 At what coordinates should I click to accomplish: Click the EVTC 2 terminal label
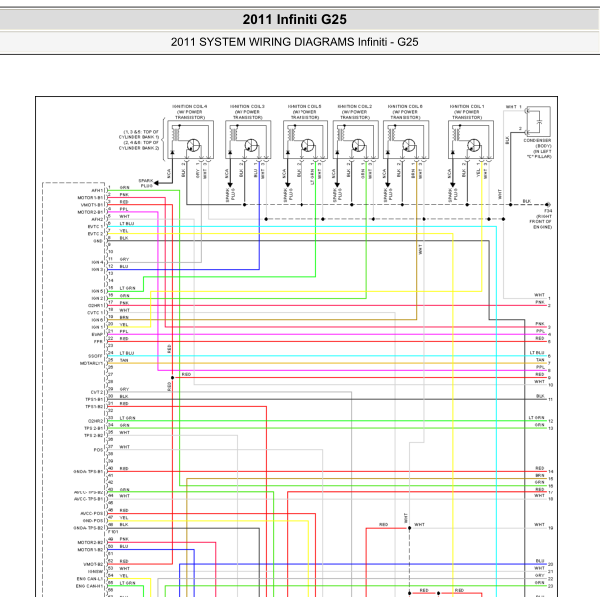pos(95,233)
